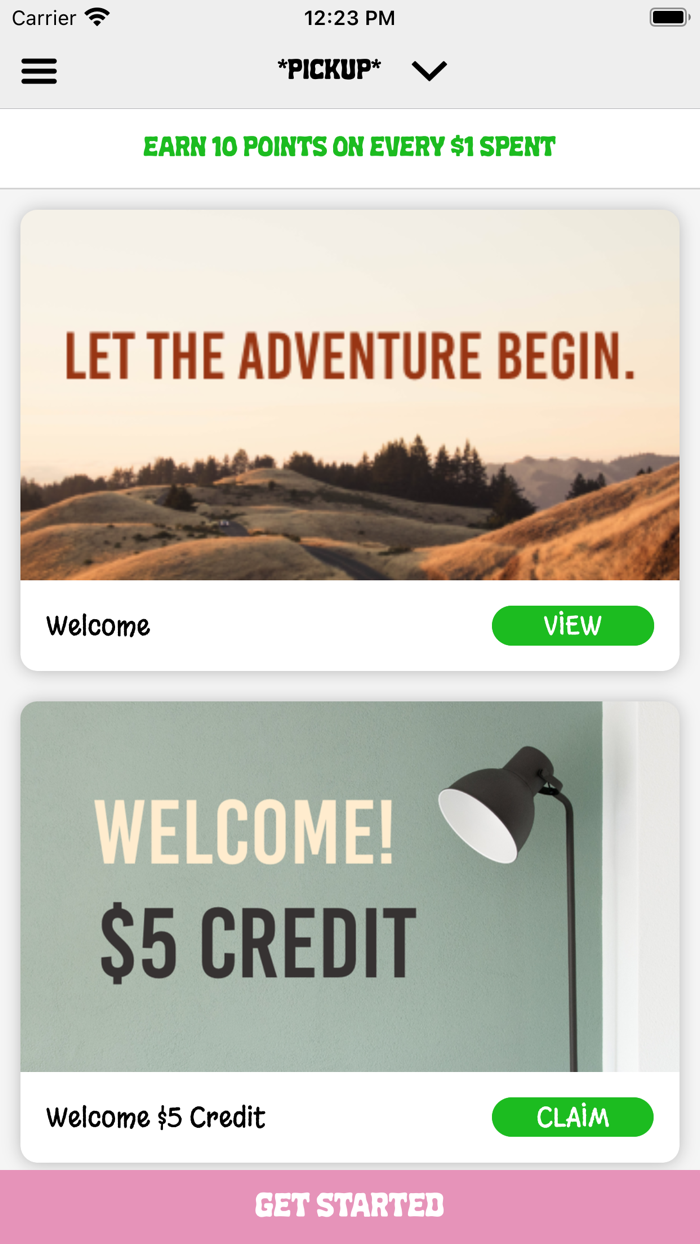Tap the WELCOME! heading on the credit image
The image size is (700, 1244).
(244, 832)
